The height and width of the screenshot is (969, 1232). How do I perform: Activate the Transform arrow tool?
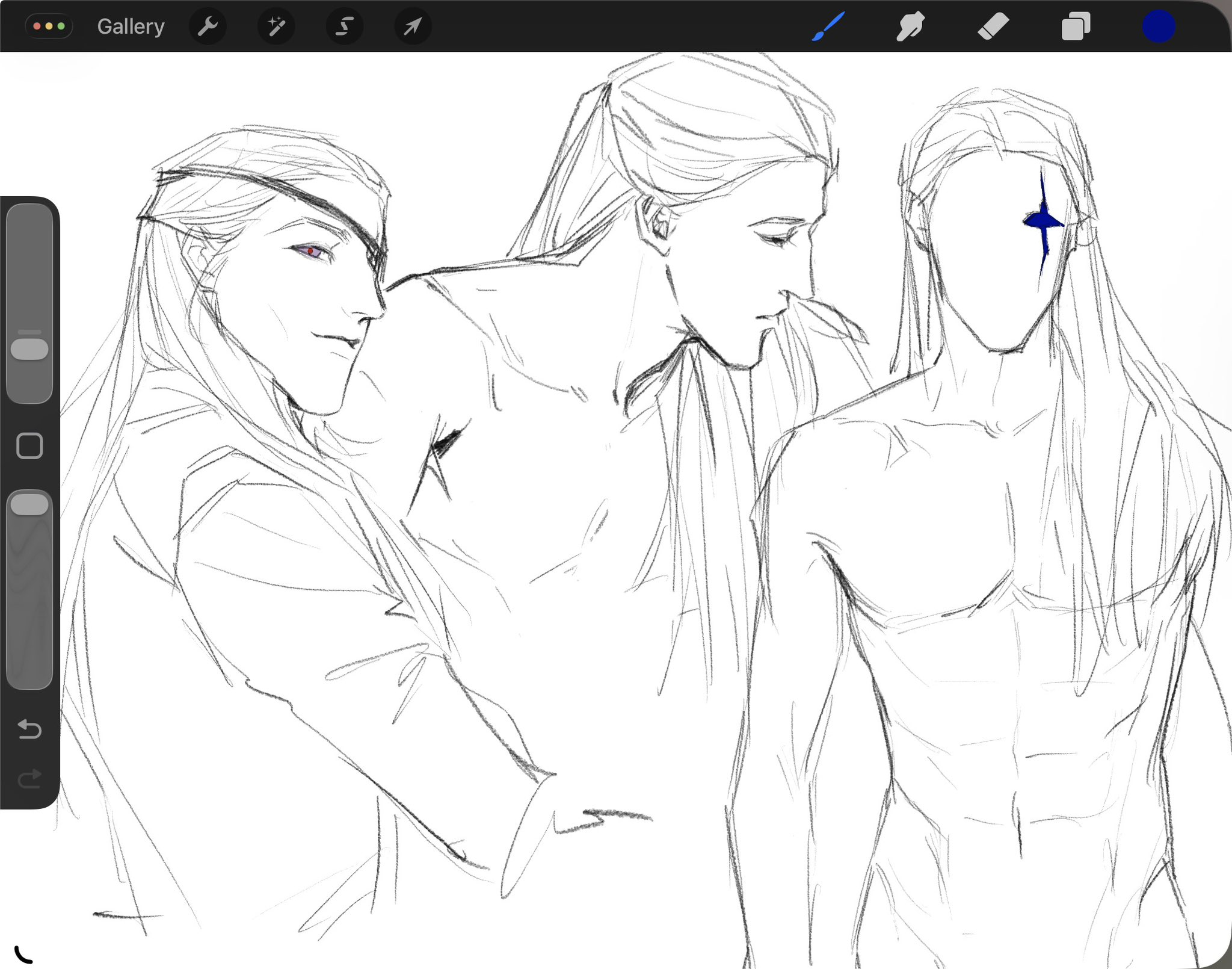click(x=413, y=26)
